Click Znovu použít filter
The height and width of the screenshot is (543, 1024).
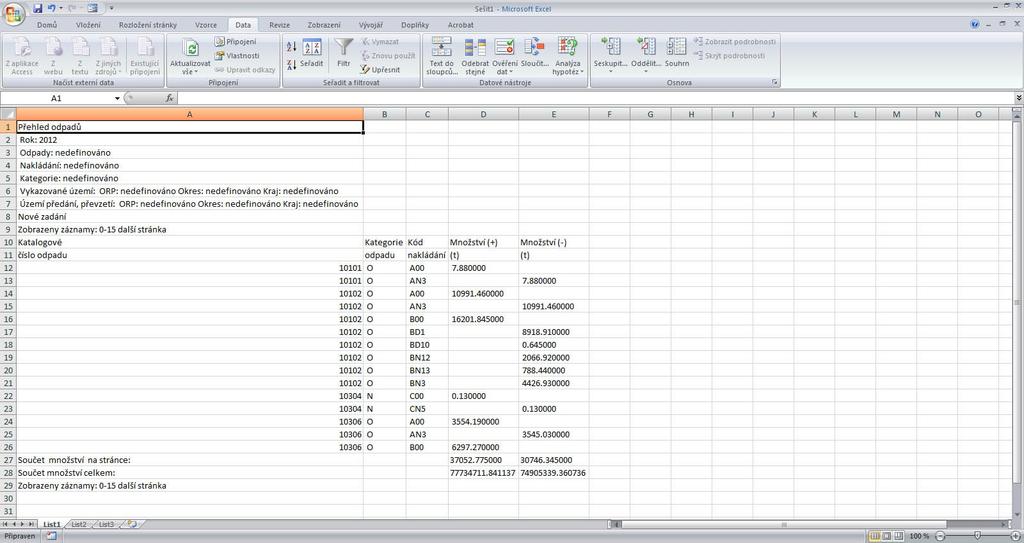pos(388,56)
